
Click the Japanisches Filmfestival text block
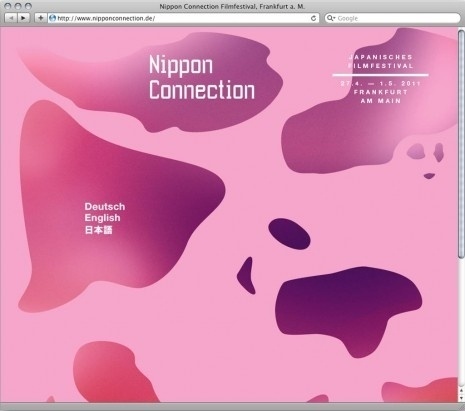point(381,62)
